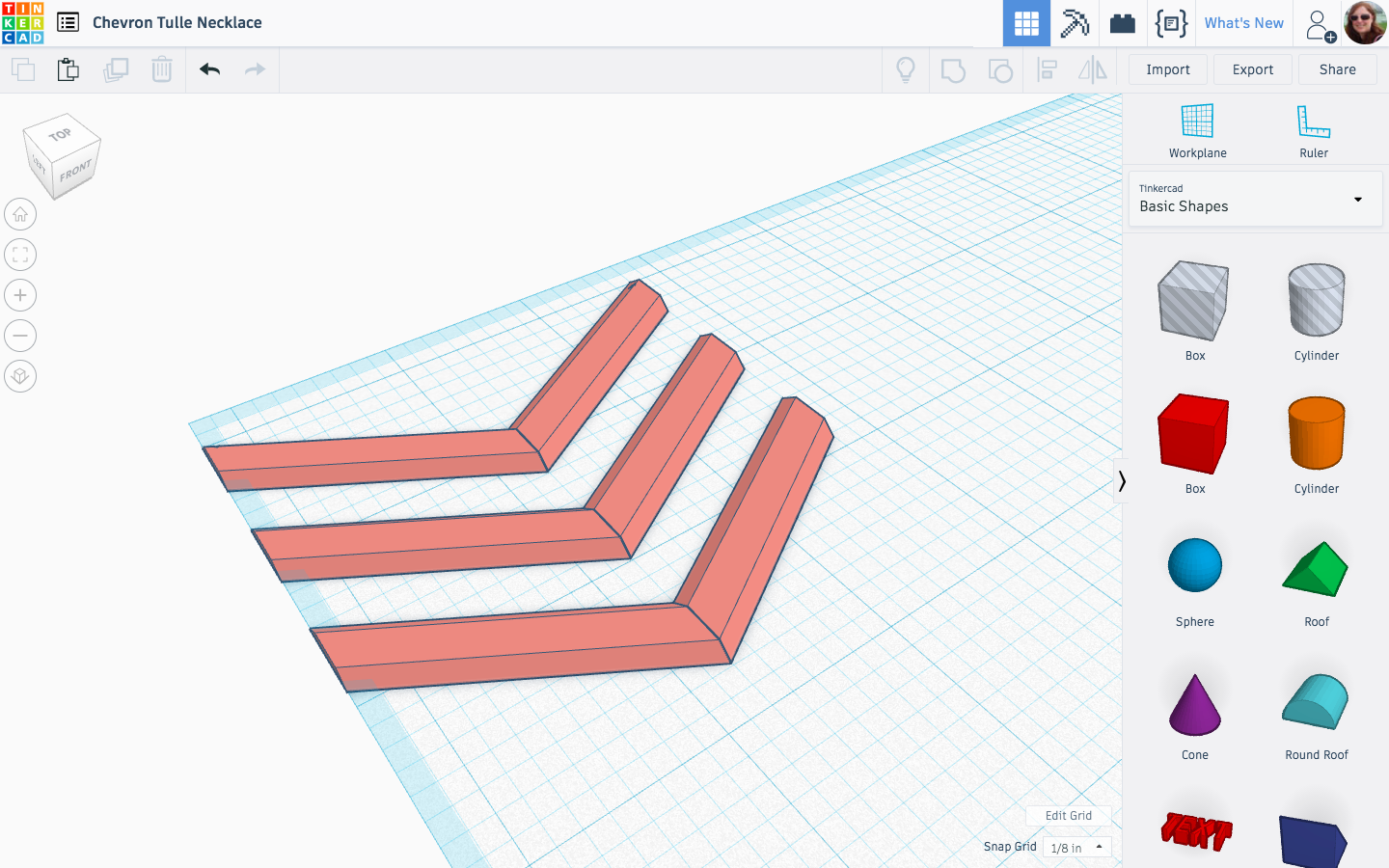This screenshot has width=1389, height=868.
Task: Redo the last action
Action: click(255, 69)
